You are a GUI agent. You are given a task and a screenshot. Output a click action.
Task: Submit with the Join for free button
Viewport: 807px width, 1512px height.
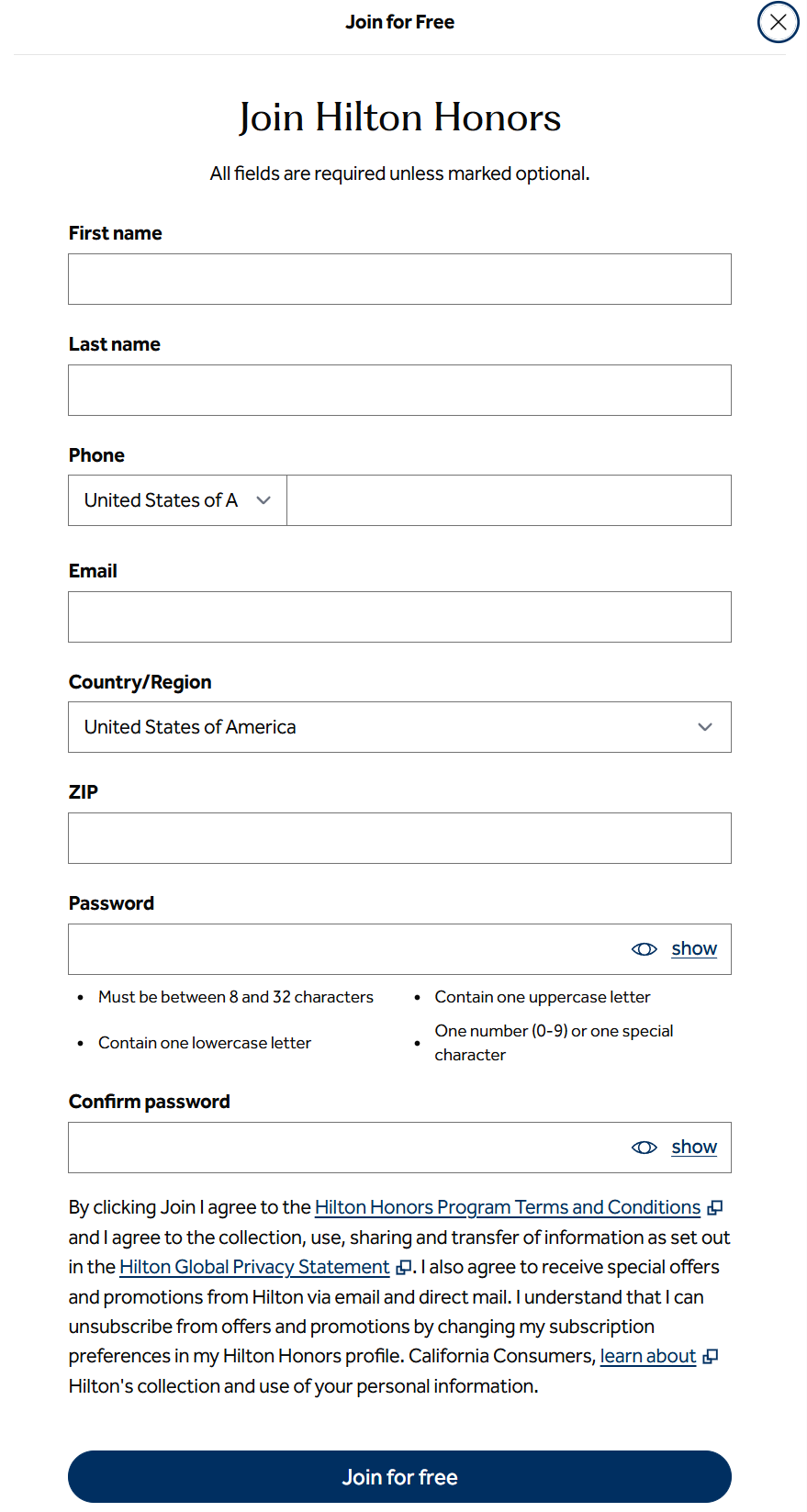pos(399,1477)
